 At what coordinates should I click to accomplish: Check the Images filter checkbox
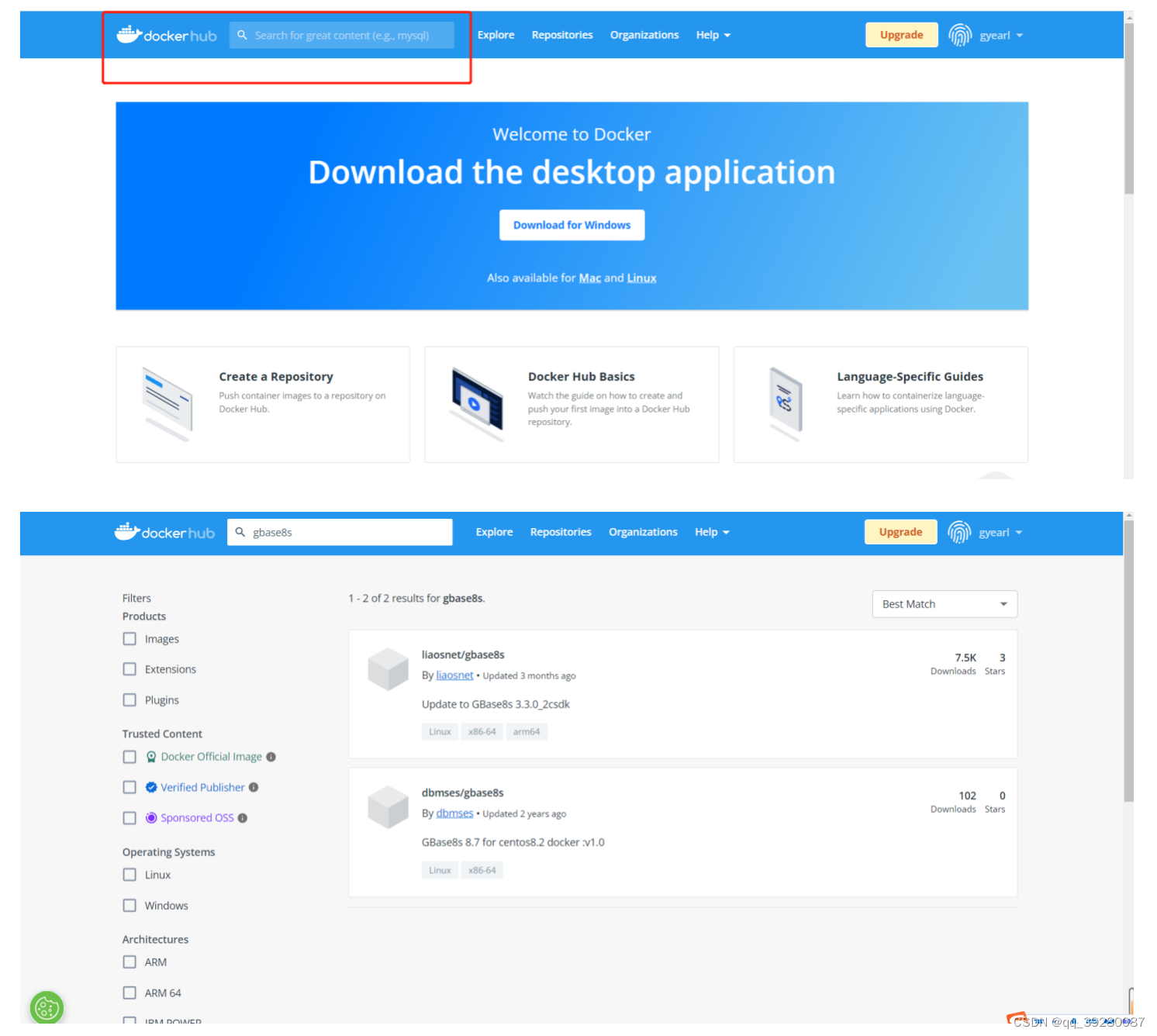pos(130,639)
